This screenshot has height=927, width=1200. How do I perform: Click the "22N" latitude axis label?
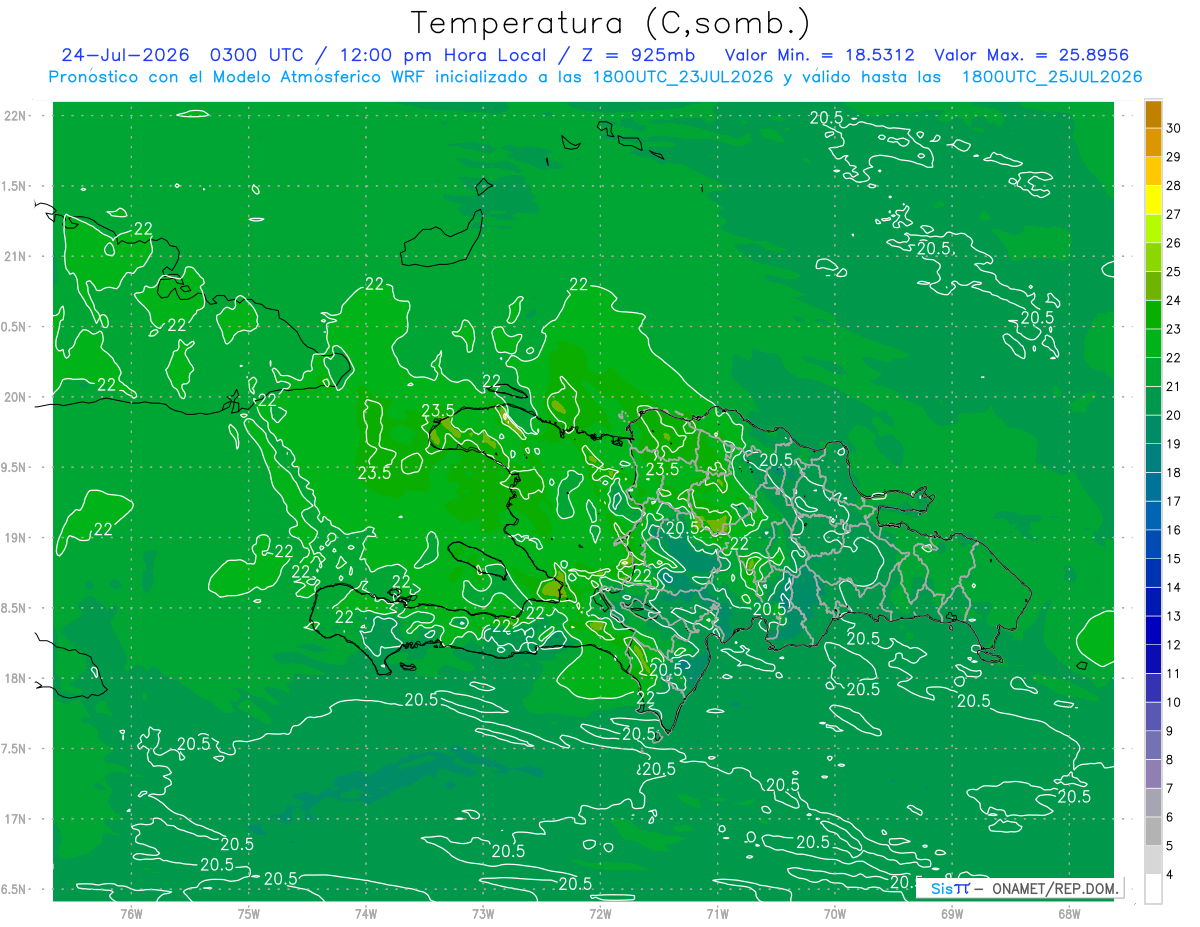coord(15,115)
